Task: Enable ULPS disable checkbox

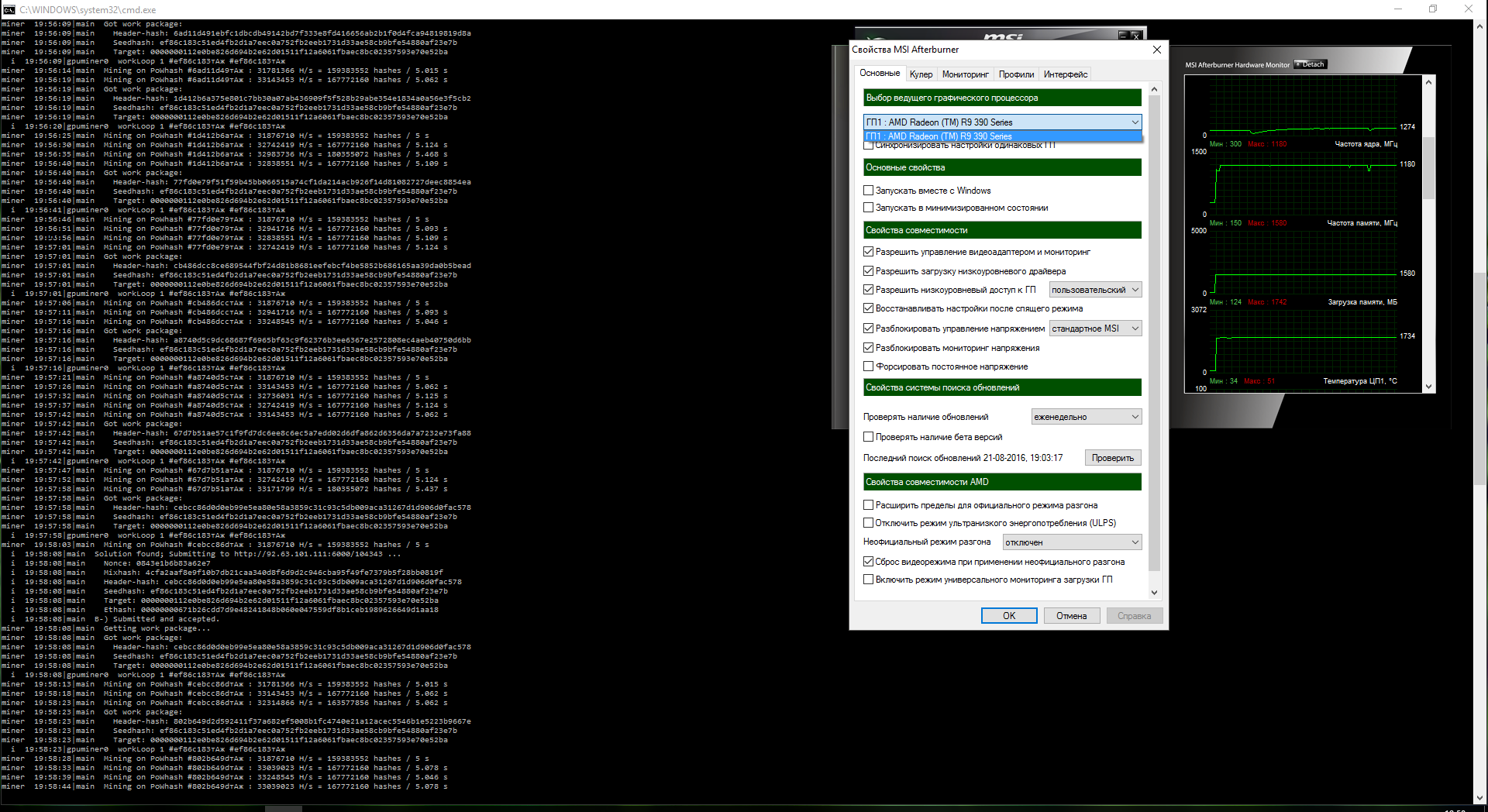Action: point(869,523)
